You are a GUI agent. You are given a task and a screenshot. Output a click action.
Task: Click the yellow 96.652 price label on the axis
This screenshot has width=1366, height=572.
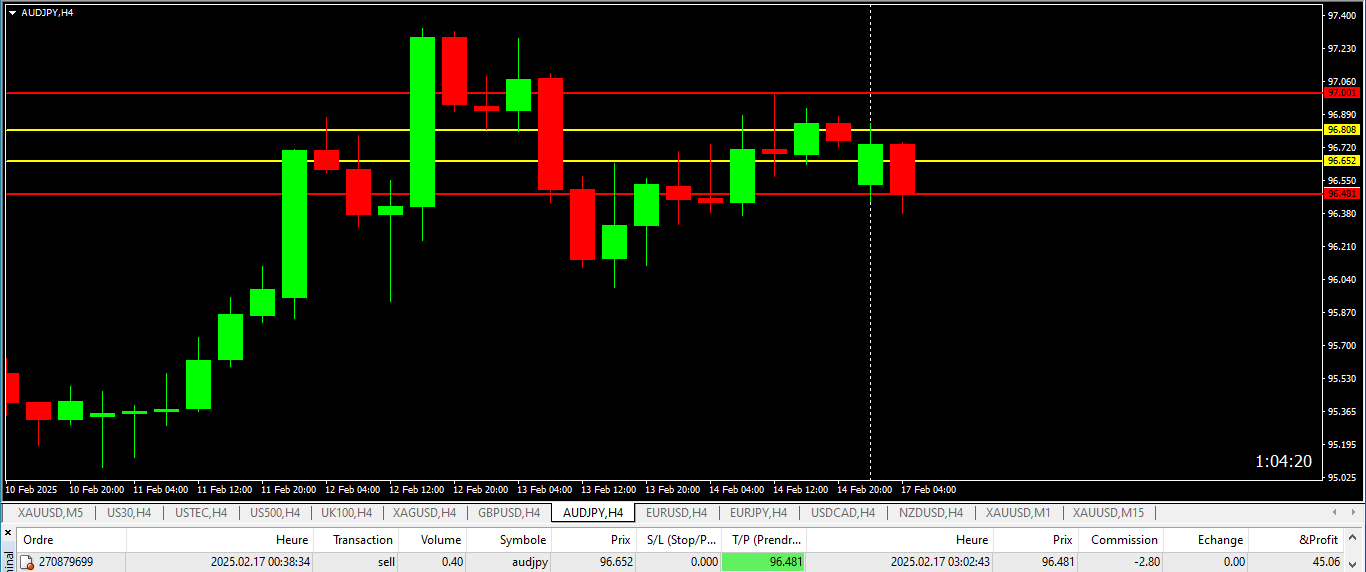pos(1341,160)
